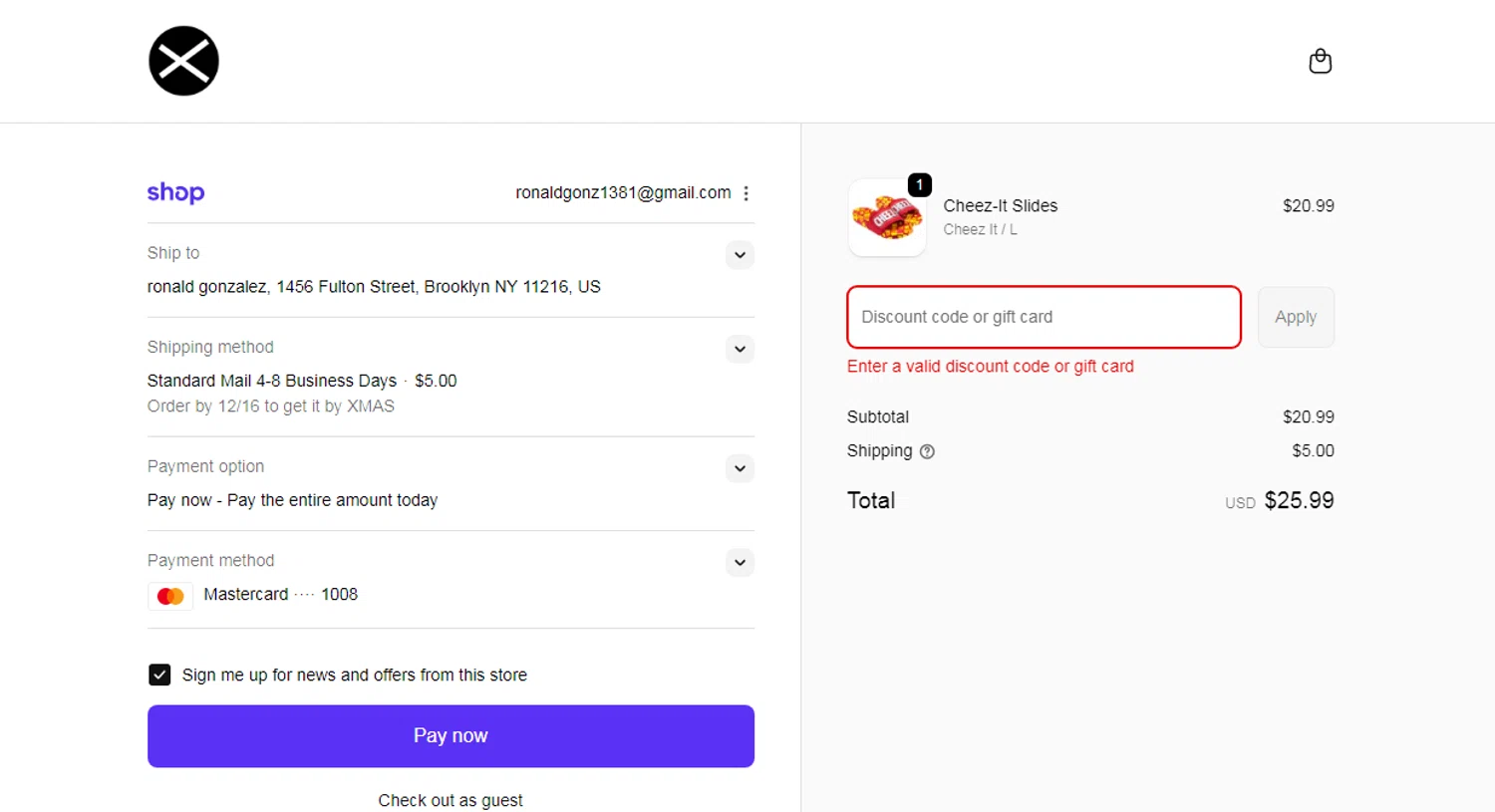Click the Order by 12/16 XMAS note
1495x812 pixels.
[271, 406]
